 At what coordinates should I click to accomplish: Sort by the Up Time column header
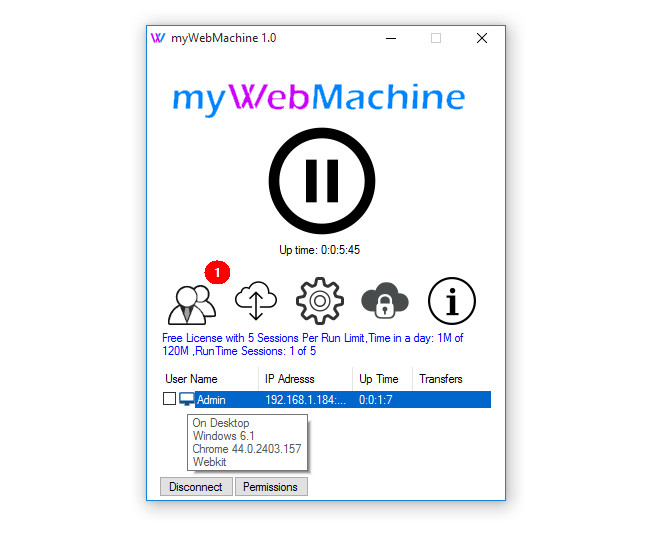[x=383, y=379]
